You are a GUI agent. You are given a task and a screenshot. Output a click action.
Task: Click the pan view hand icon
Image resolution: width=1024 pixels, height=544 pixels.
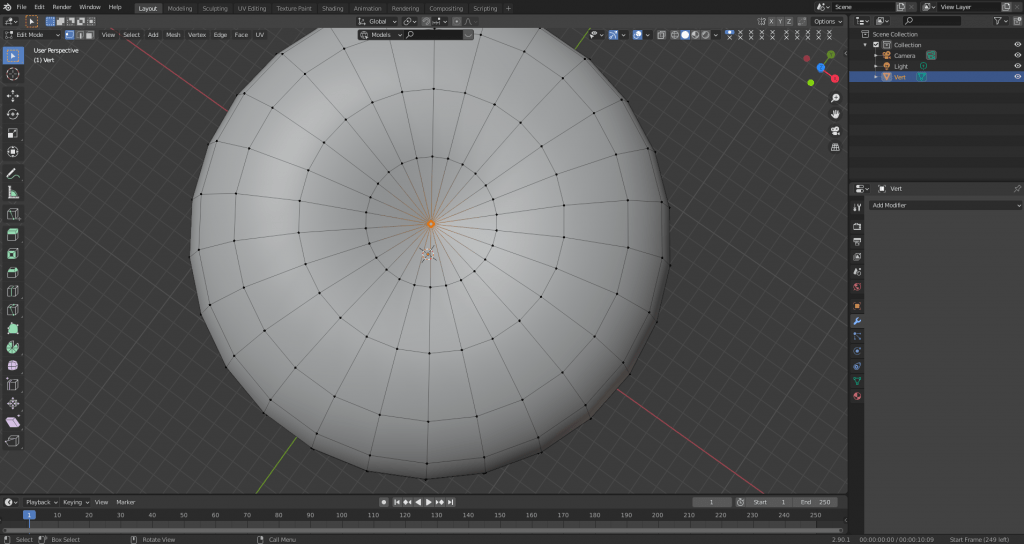point(835,114)
